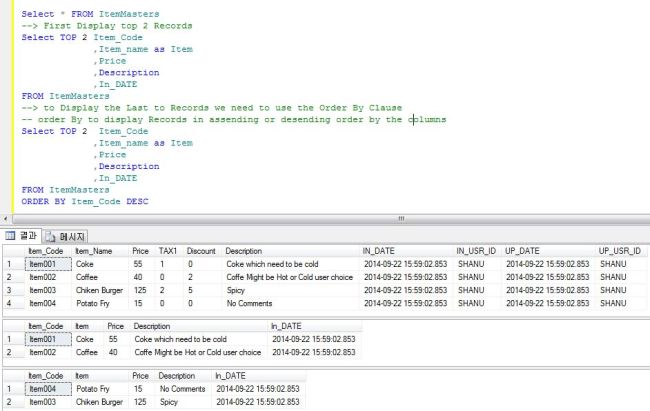
Task: Click the Chiken Burger cell in first grid
Action: coord(100,290)
